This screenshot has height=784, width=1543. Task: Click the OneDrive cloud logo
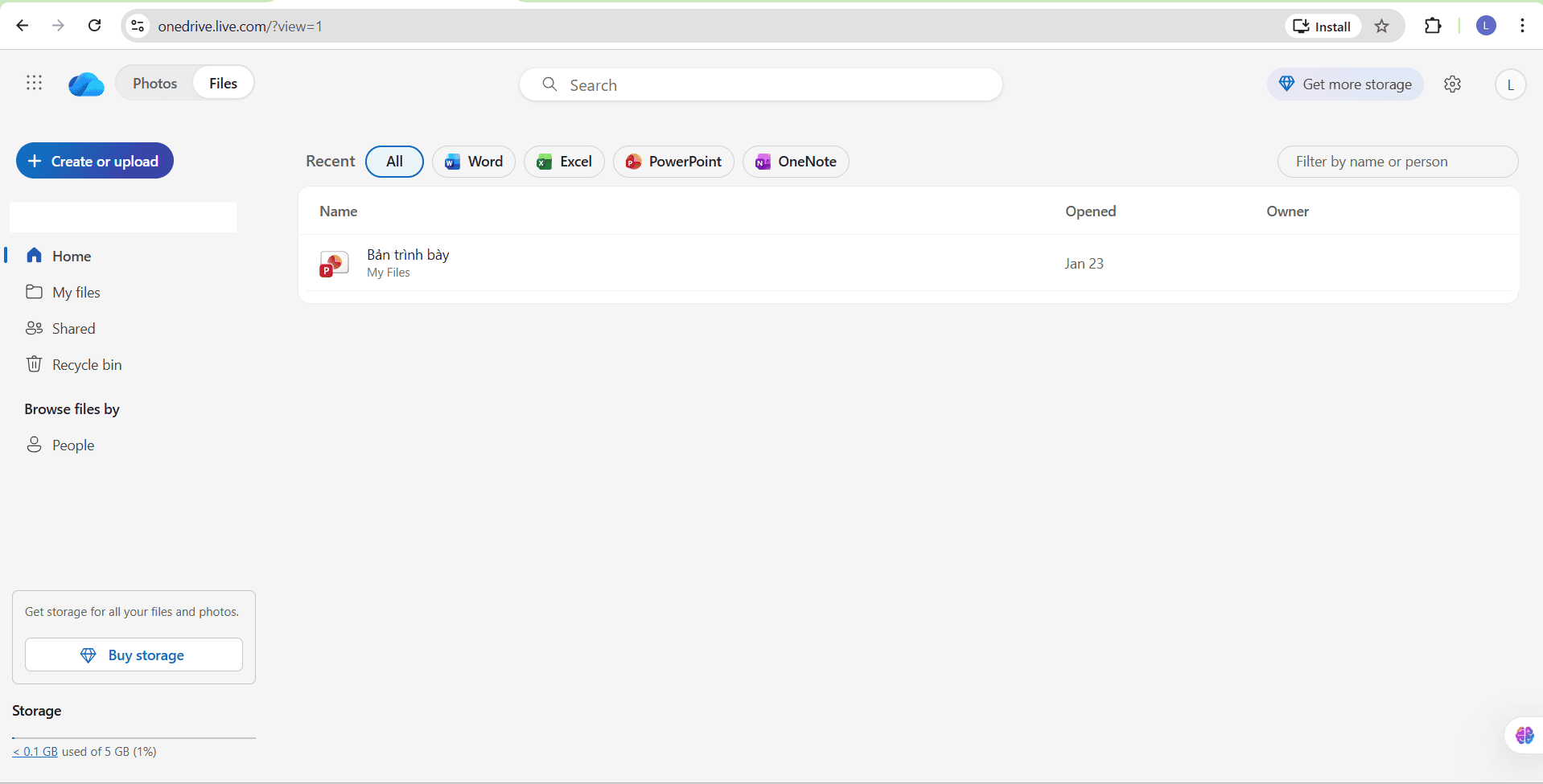pyautogui.click(x=85, y=84)
